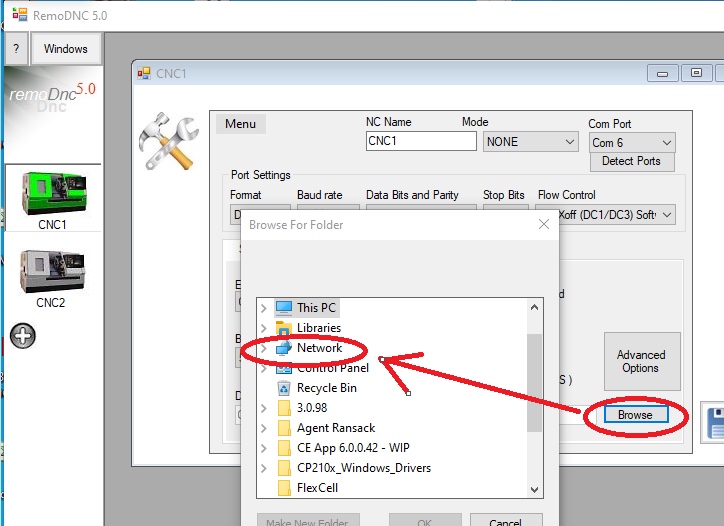The width and height of the screenshot is (724, 526).
Task: Select the Libraries folder item
Action: pos(318,328)
